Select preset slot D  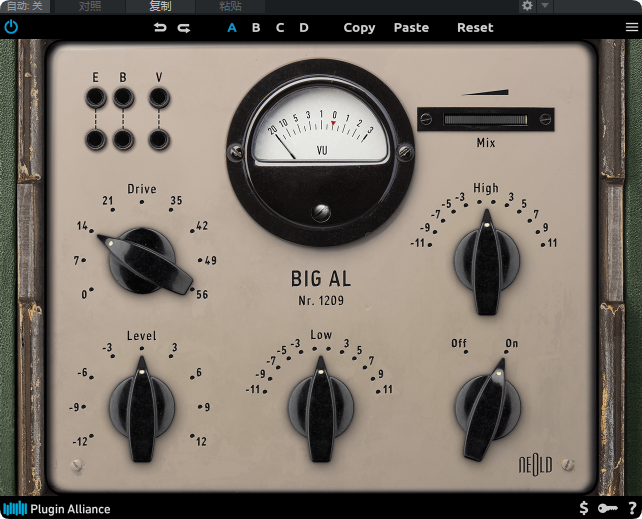[x=304, y=27]
